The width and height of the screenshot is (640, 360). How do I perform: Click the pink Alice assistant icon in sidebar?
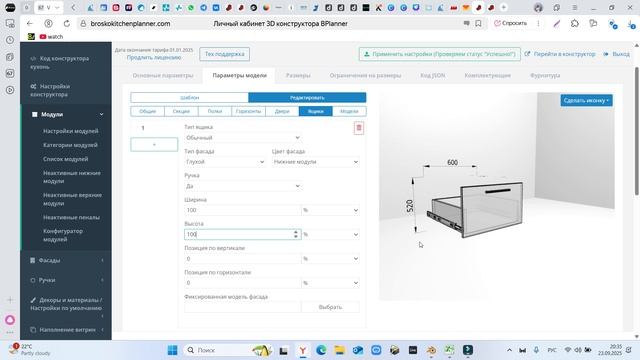coord(10,320)
